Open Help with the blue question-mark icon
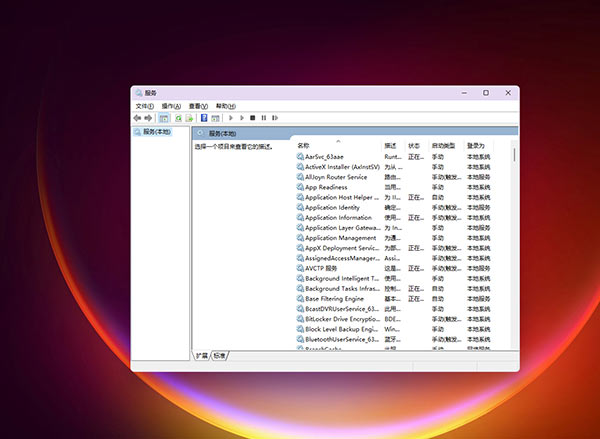 pos(204,118)
